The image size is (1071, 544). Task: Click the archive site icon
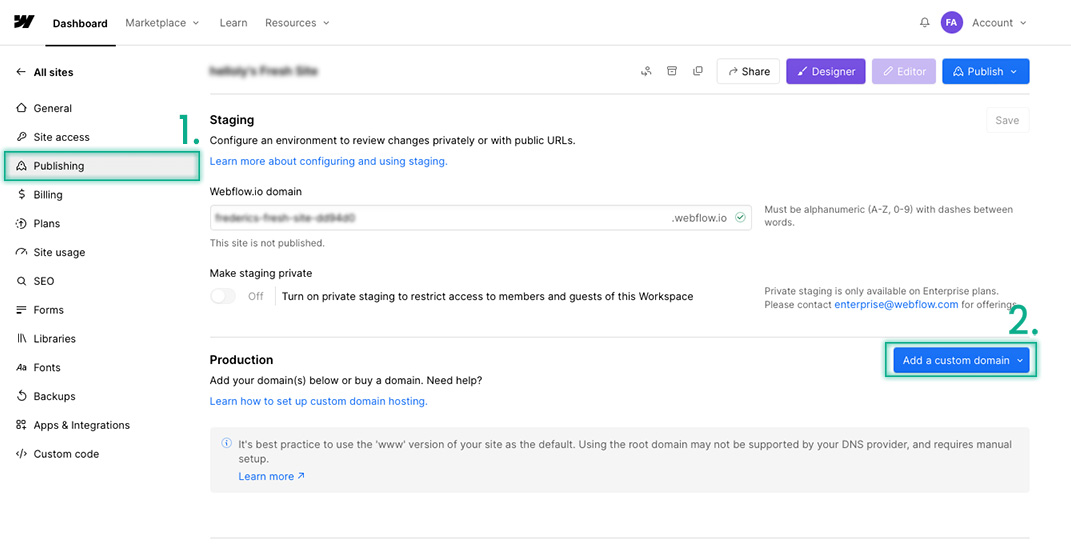pyautogui.click(x=671, y=71)
